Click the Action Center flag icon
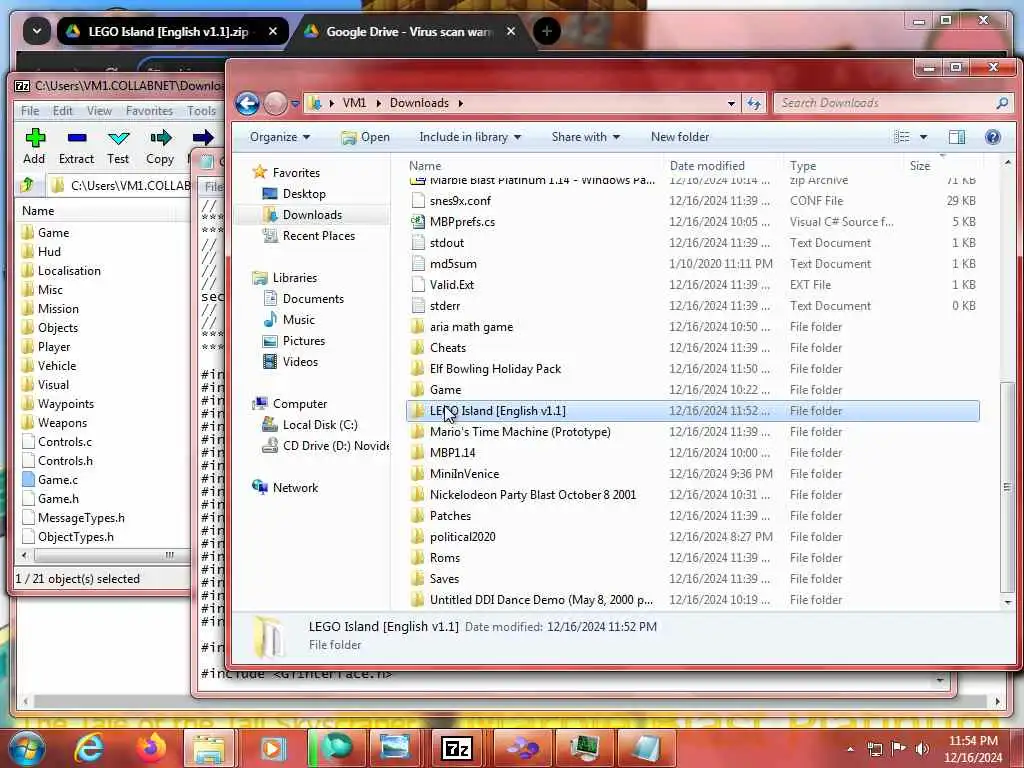The image size is (1024, 768). pyautogui.click(x=899, y=748)
